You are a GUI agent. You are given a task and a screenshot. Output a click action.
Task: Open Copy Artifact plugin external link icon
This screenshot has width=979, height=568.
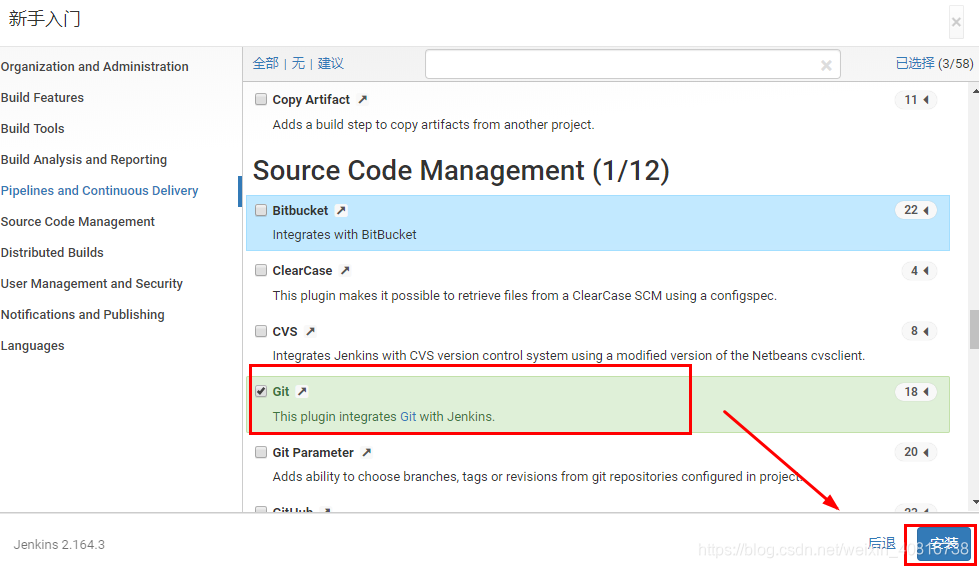point(363,99)
